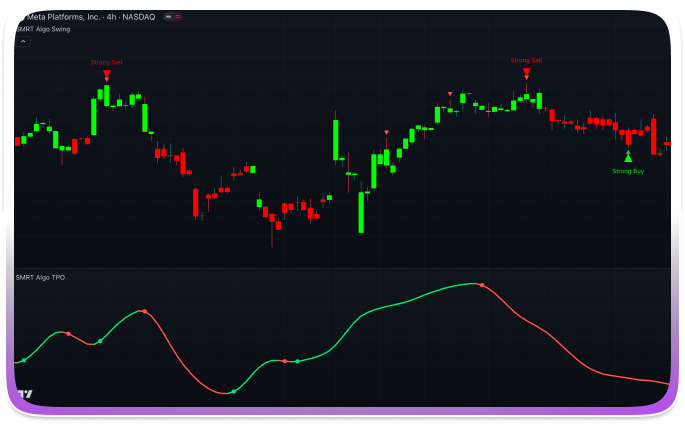Click the Strong Buy text label

click(x=628, y=171)
